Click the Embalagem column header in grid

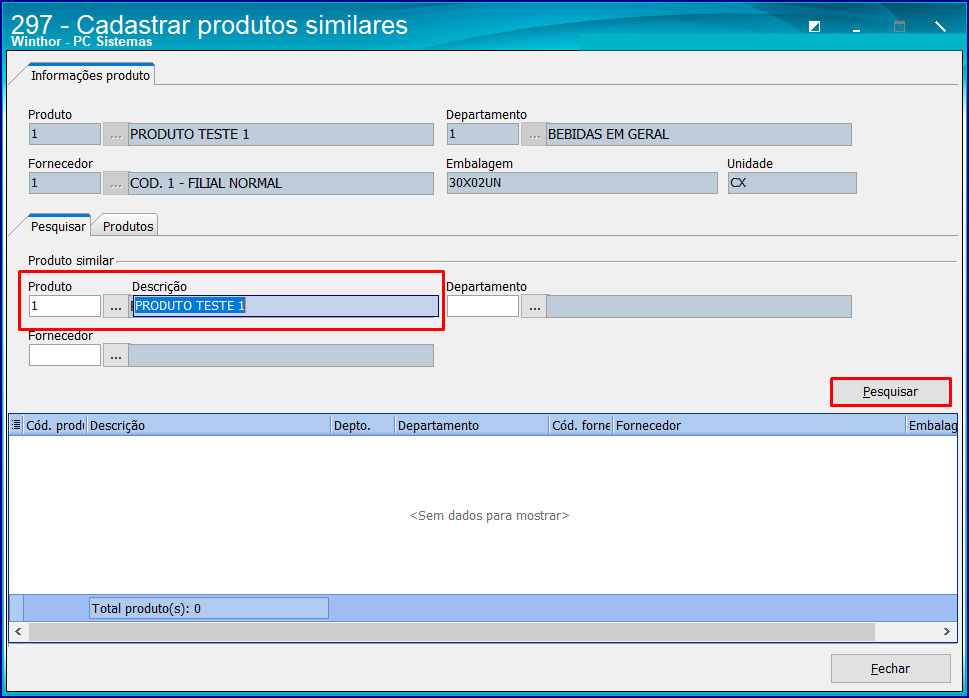pos(932,425)
